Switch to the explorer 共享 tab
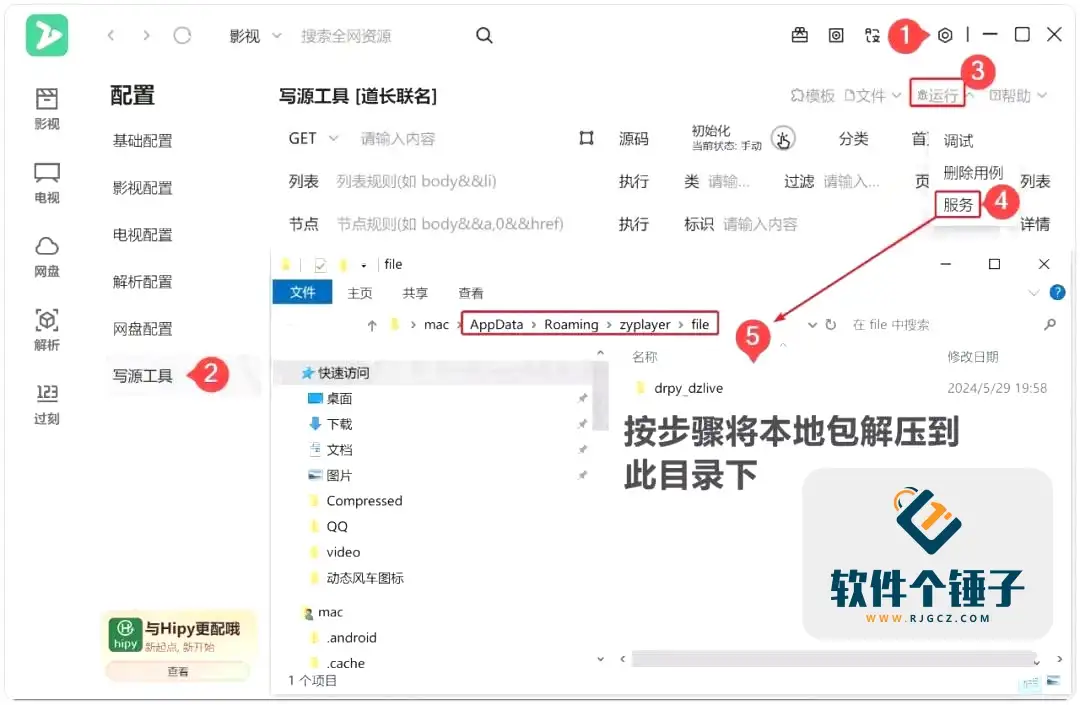Viewport: 1080px width, 705px height. tap(415, 293)
